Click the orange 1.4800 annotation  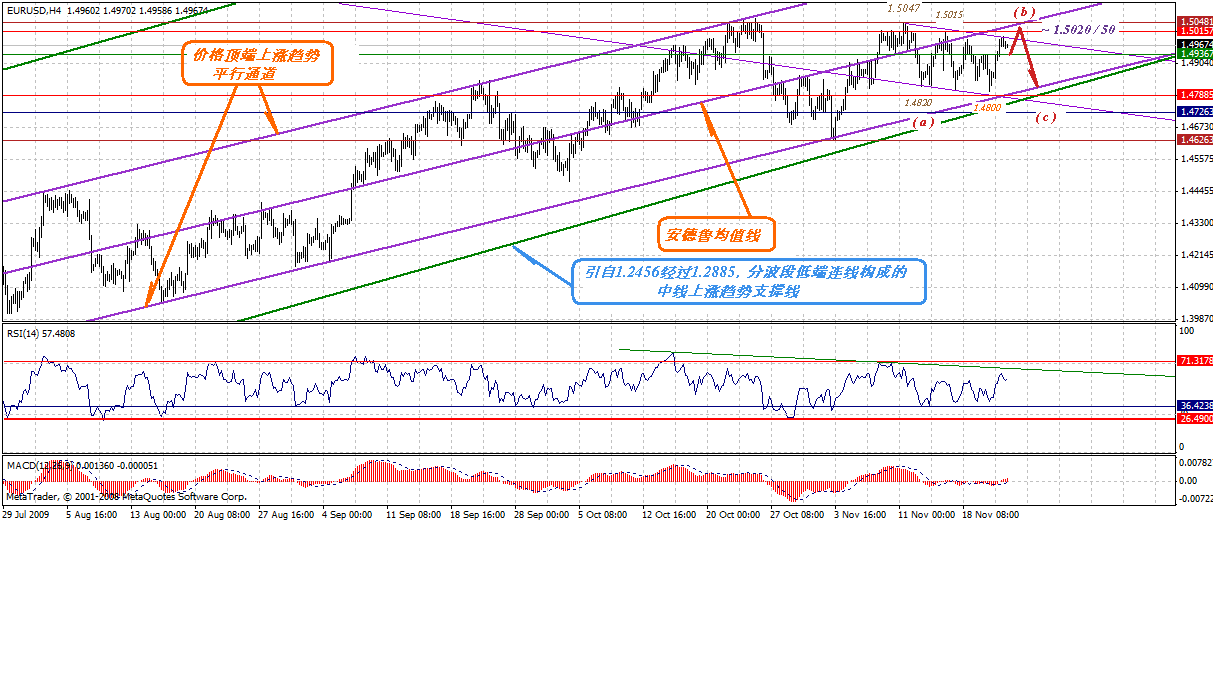tap(986, 106)
